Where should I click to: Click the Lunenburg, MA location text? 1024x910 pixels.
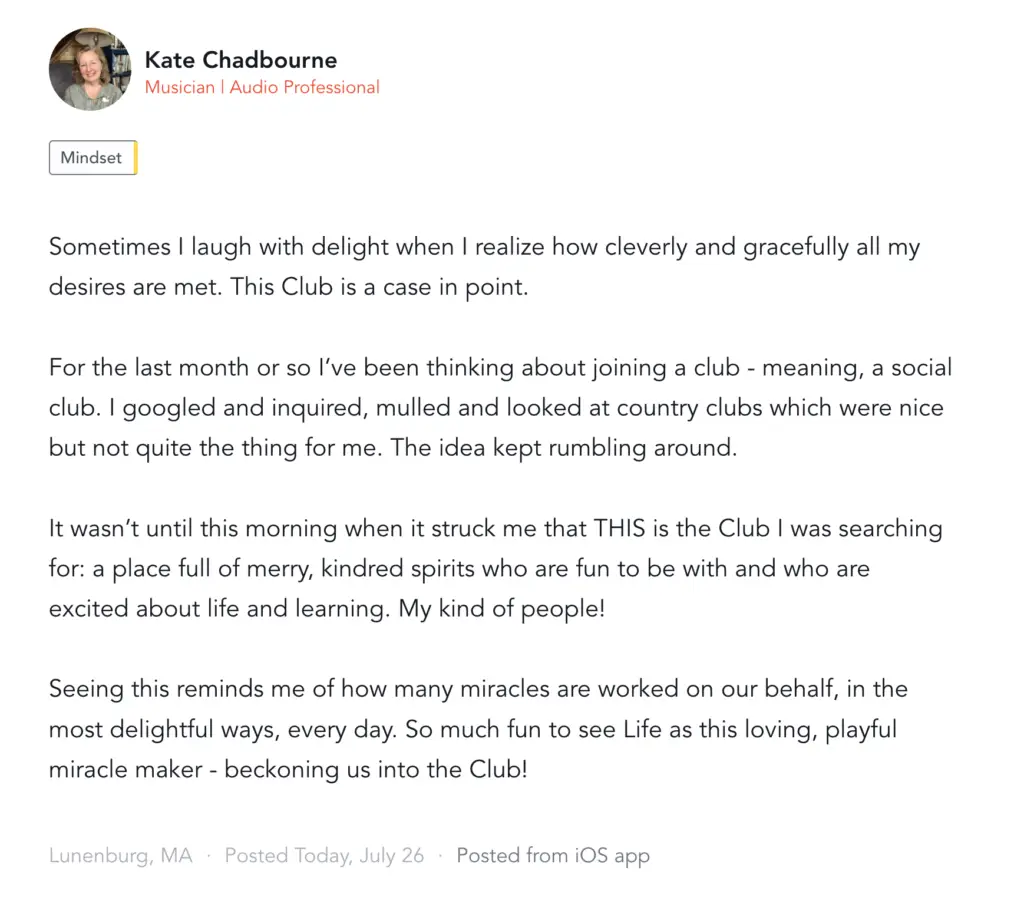click(121, 855)
